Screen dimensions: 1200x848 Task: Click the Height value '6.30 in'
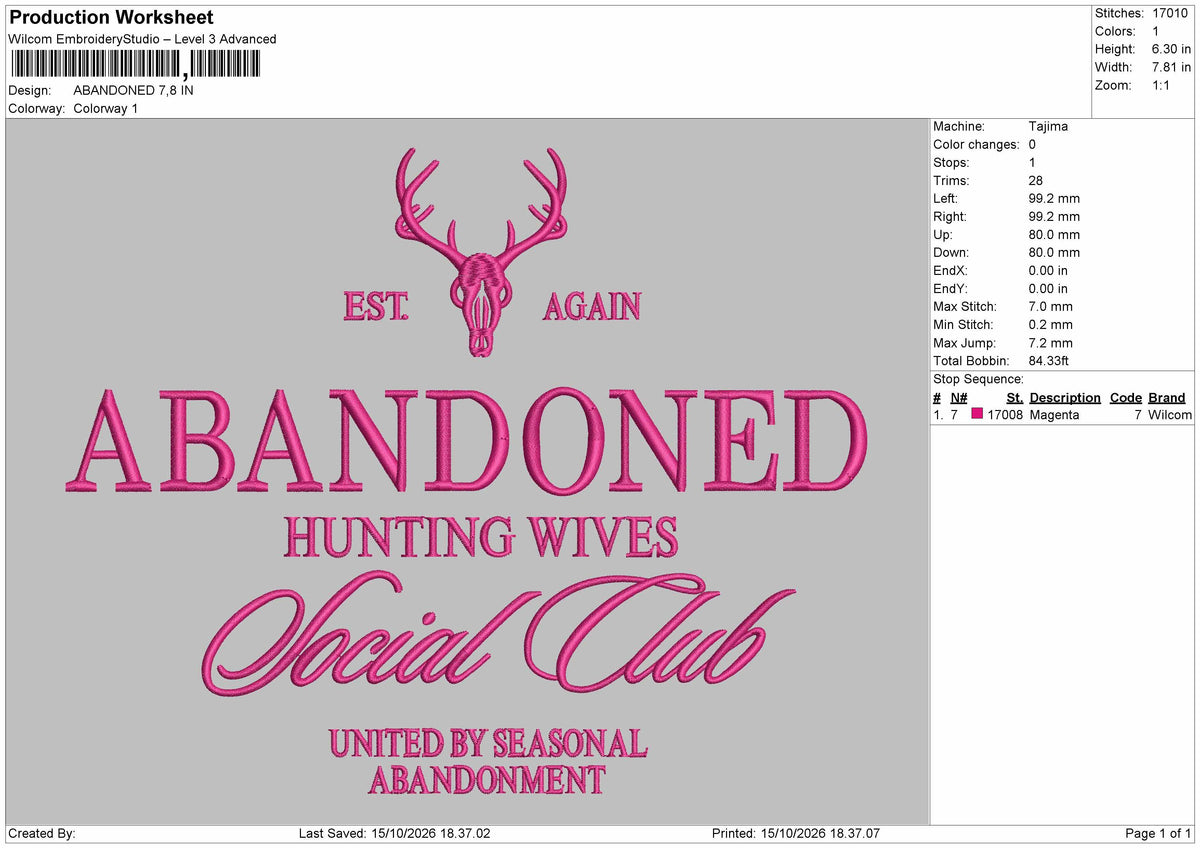tap(1171, 49)
